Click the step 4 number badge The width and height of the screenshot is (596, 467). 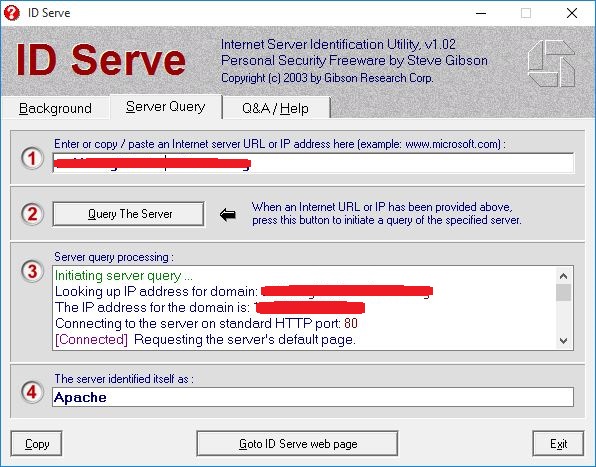[x=32, y=392]
